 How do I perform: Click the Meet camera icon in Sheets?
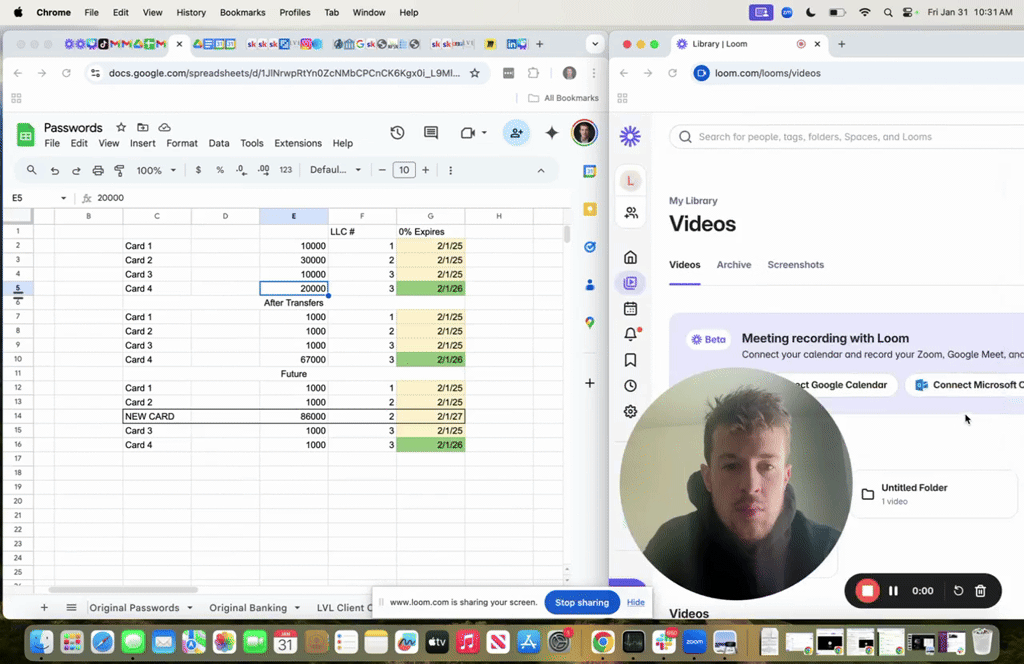click(468, 133)
